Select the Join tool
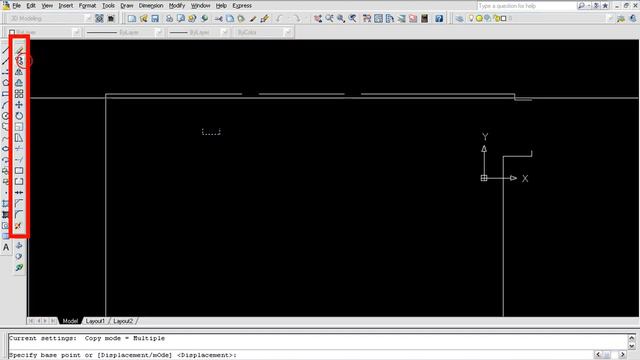Screen dimensions: 640x360 pos(19,192)
